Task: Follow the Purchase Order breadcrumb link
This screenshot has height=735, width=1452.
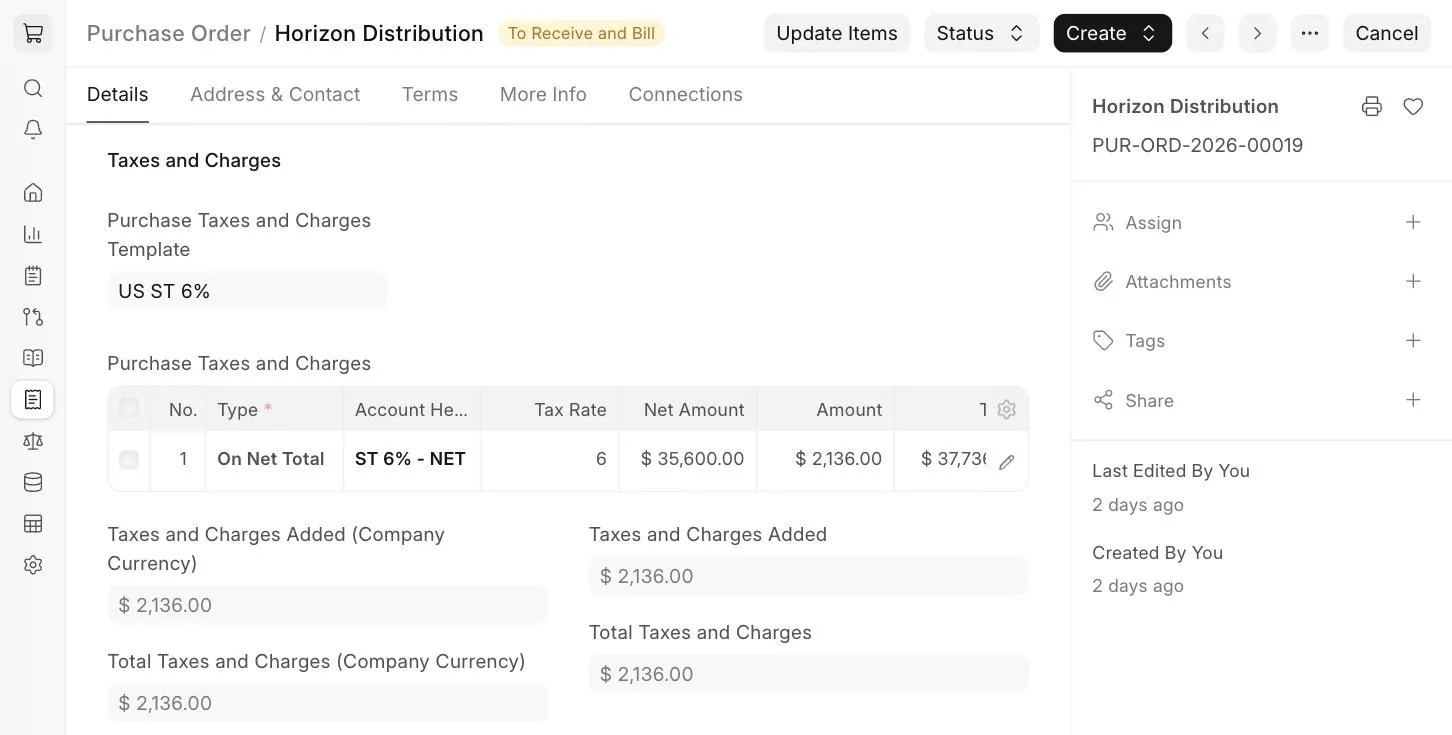Action: (169, 33)
